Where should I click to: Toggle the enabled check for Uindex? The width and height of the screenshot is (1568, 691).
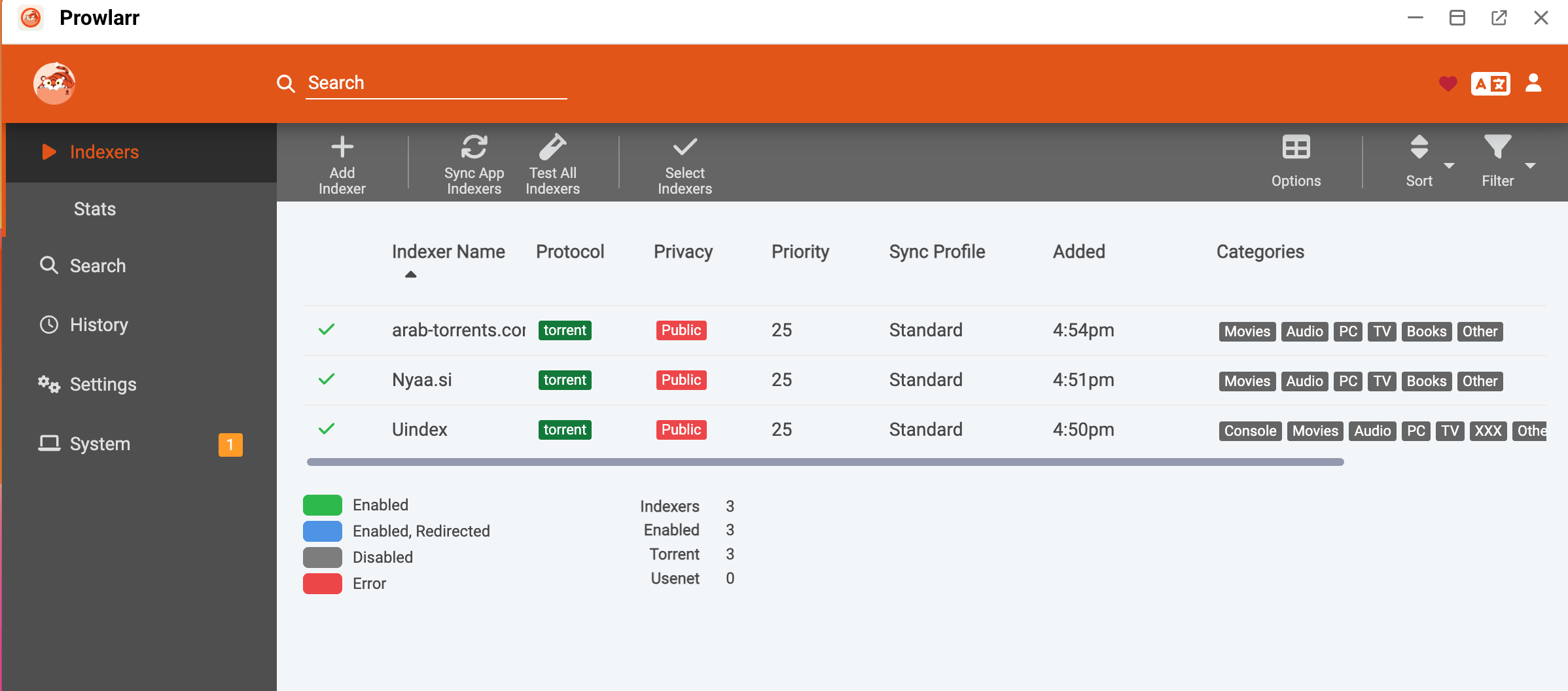point(326,429)
